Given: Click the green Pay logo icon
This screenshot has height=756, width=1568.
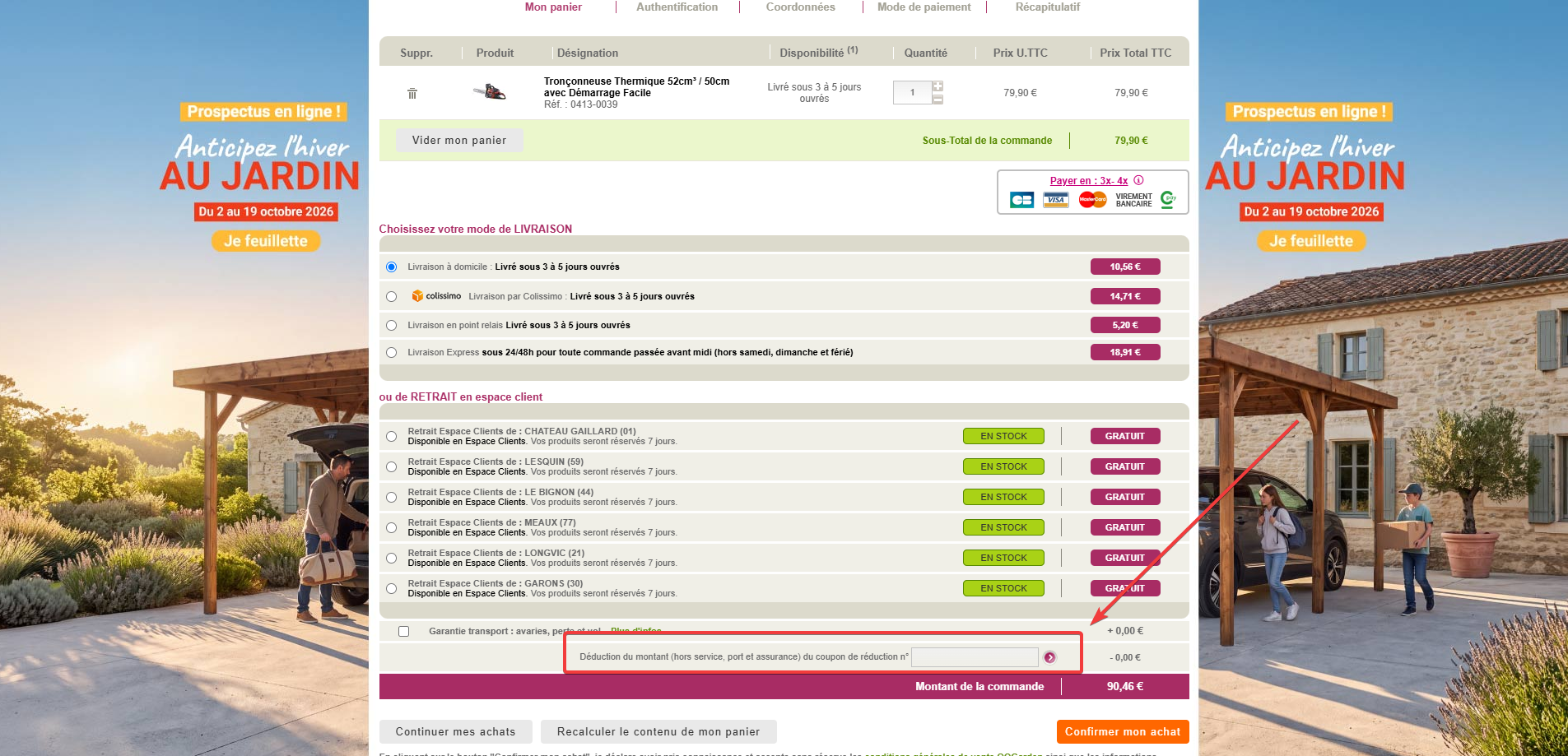Looking at the screenshot, I should tap(1168, 199).
